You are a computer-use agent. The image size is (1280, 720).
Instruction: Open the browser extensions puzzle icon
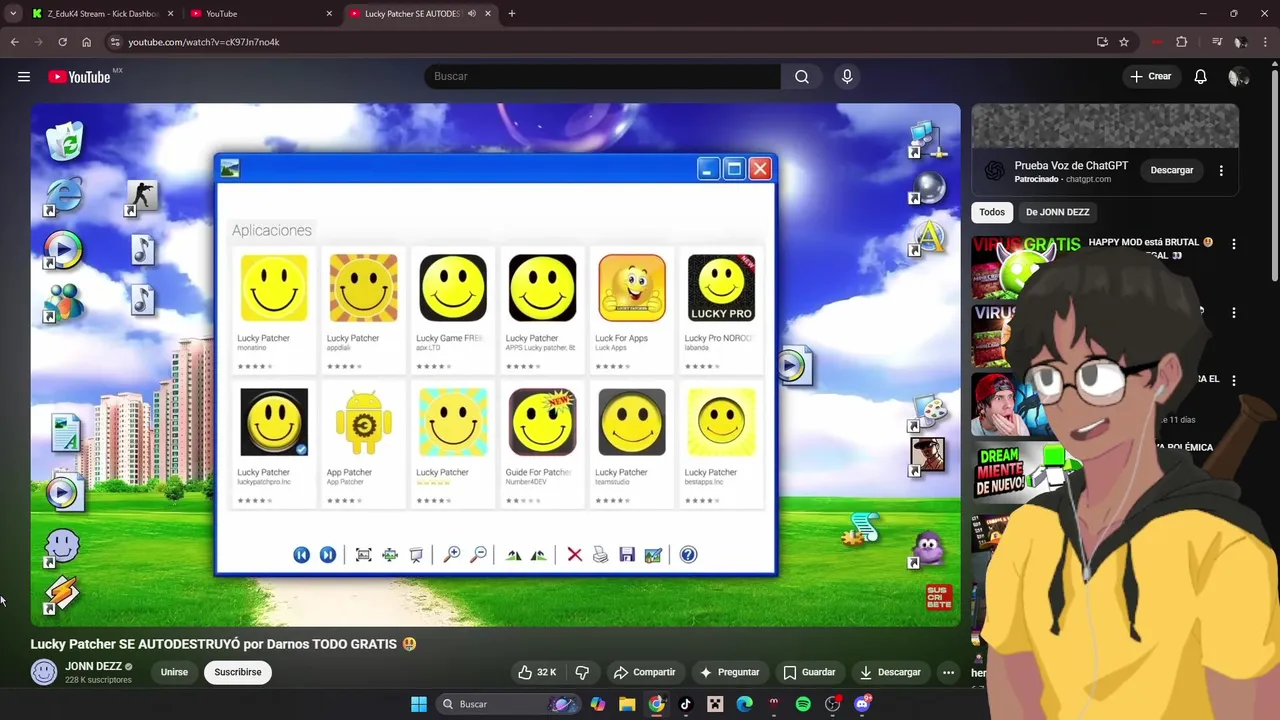click(1181, 42)
